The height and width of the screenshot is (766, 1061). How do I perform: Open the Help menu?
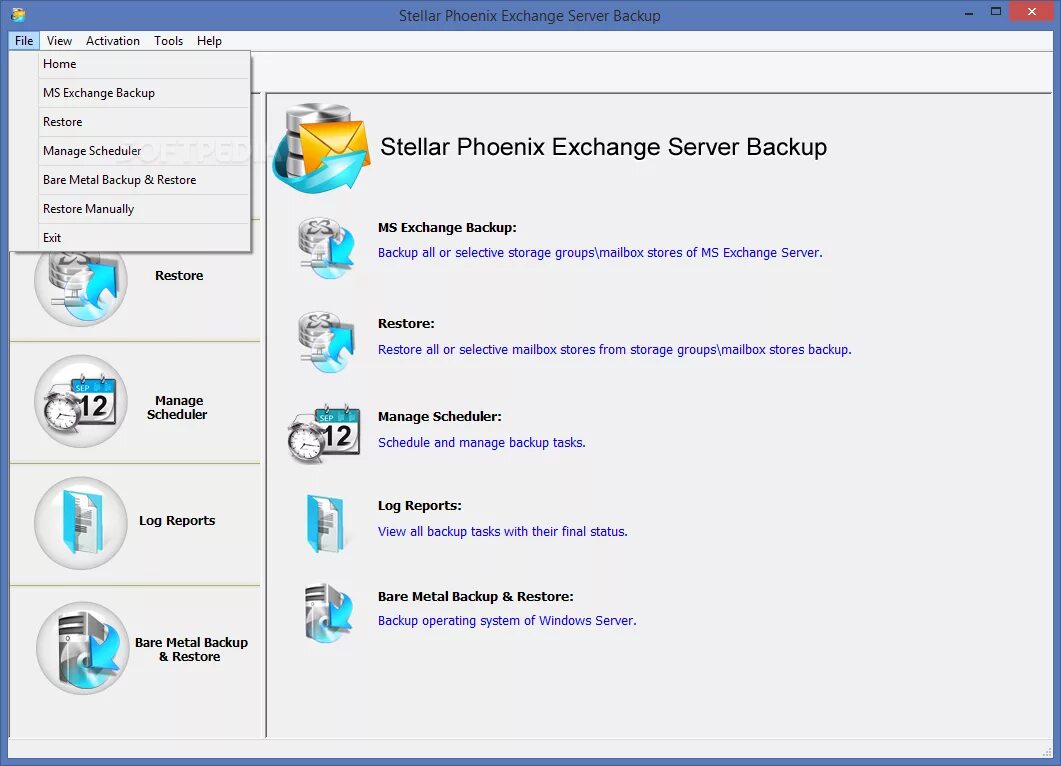[x=209, y=41]
